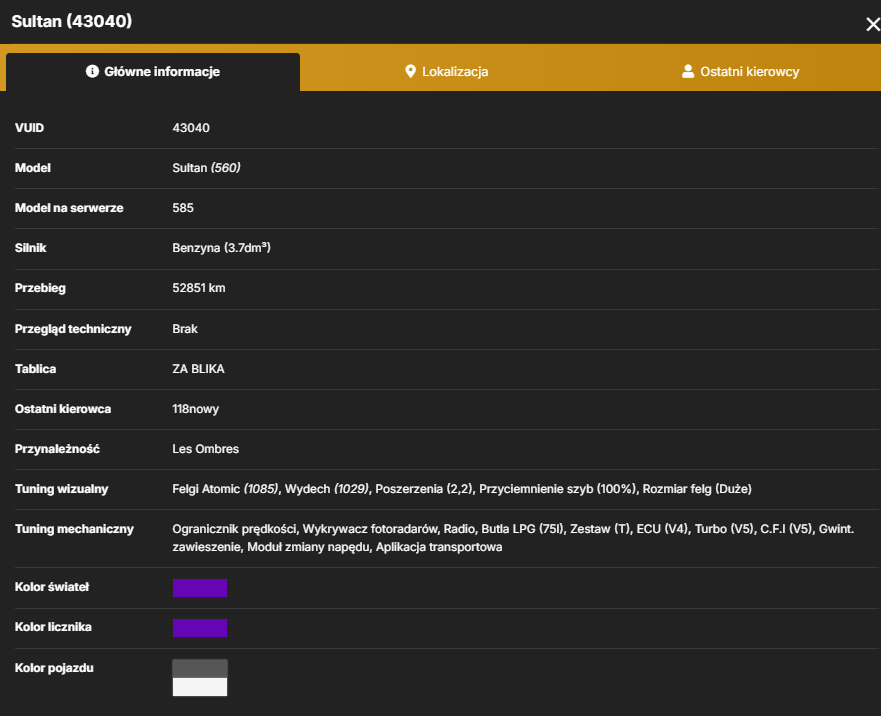This screenshot has width=881, height=716.
Task: Click the plate value ZA BLIKA
Action: 198,369
